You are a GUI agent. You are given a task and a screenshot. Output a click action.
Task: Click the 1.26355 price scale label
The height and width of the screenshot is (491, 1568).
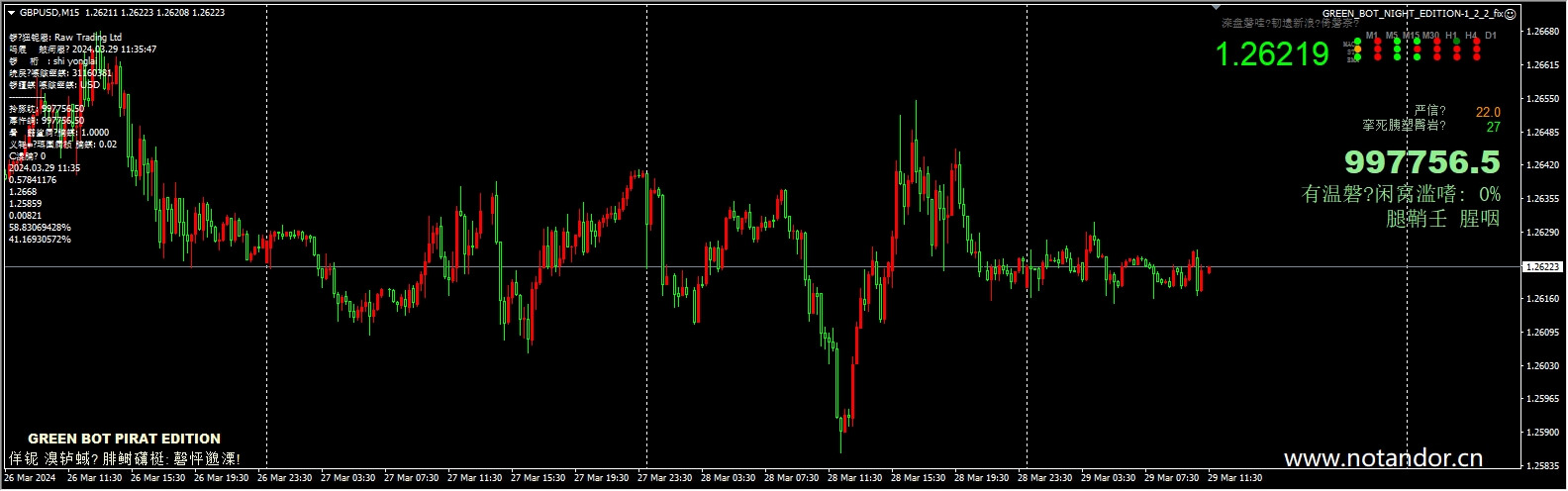(1544, 199)
